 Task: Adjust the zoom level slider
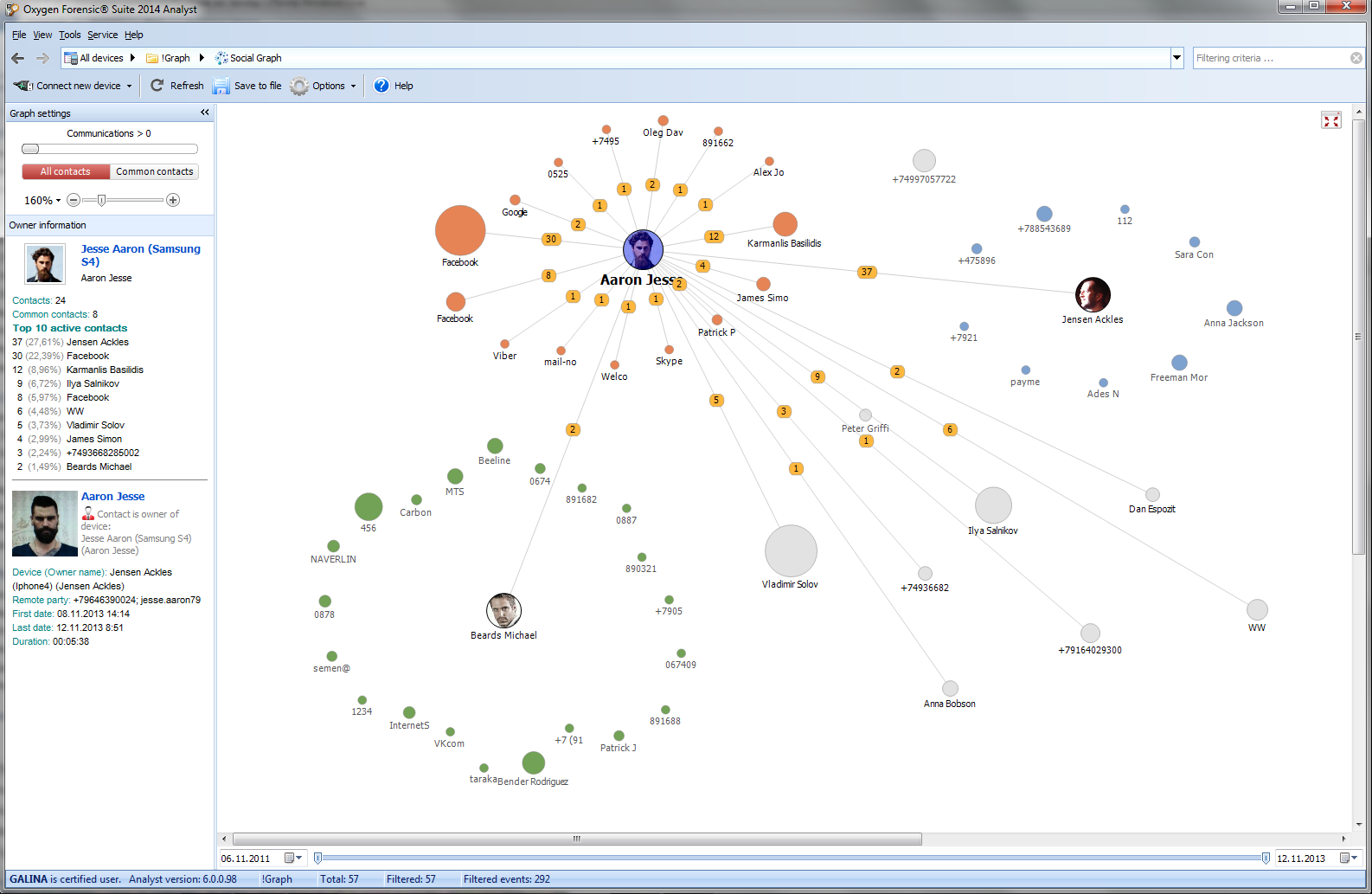point(101,200)
